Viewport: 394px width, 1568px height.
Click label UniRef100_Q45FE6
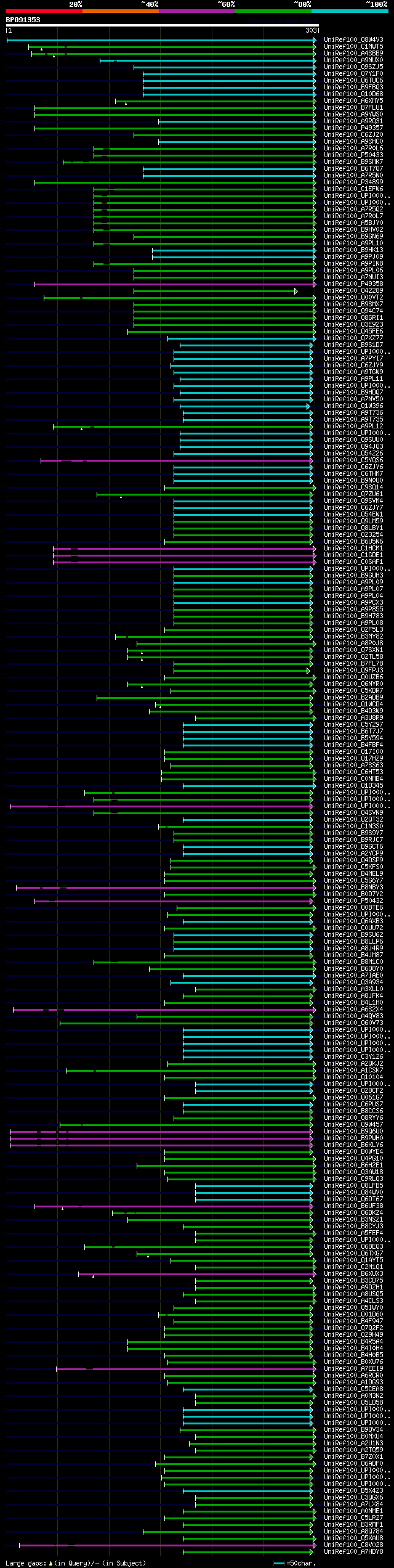pos(353,332)
